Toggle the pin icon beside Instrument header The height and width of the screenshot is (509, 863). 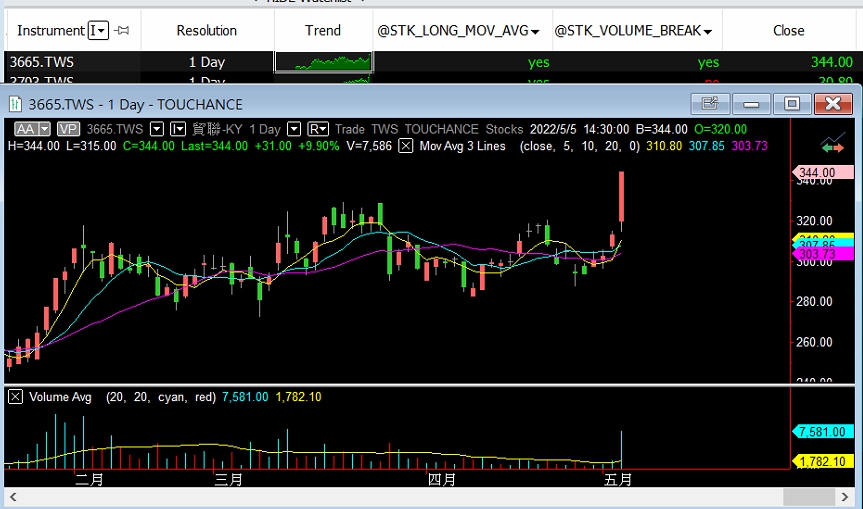(x=122, y=30)
